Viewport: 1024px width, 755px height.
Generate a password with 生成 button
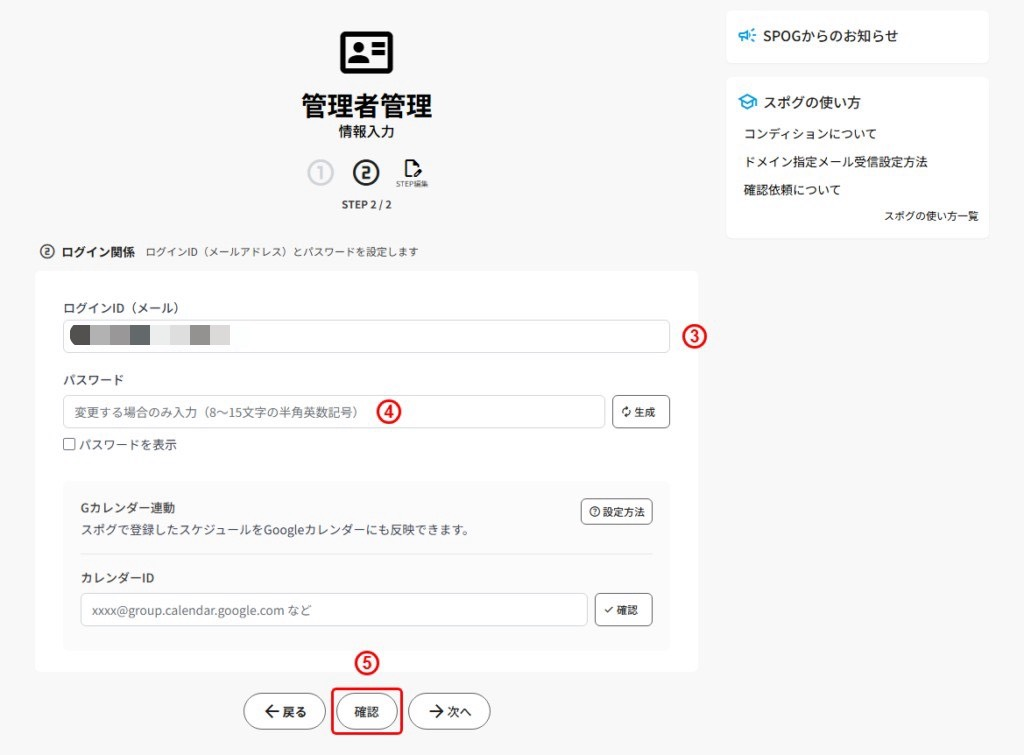point(641,411)
